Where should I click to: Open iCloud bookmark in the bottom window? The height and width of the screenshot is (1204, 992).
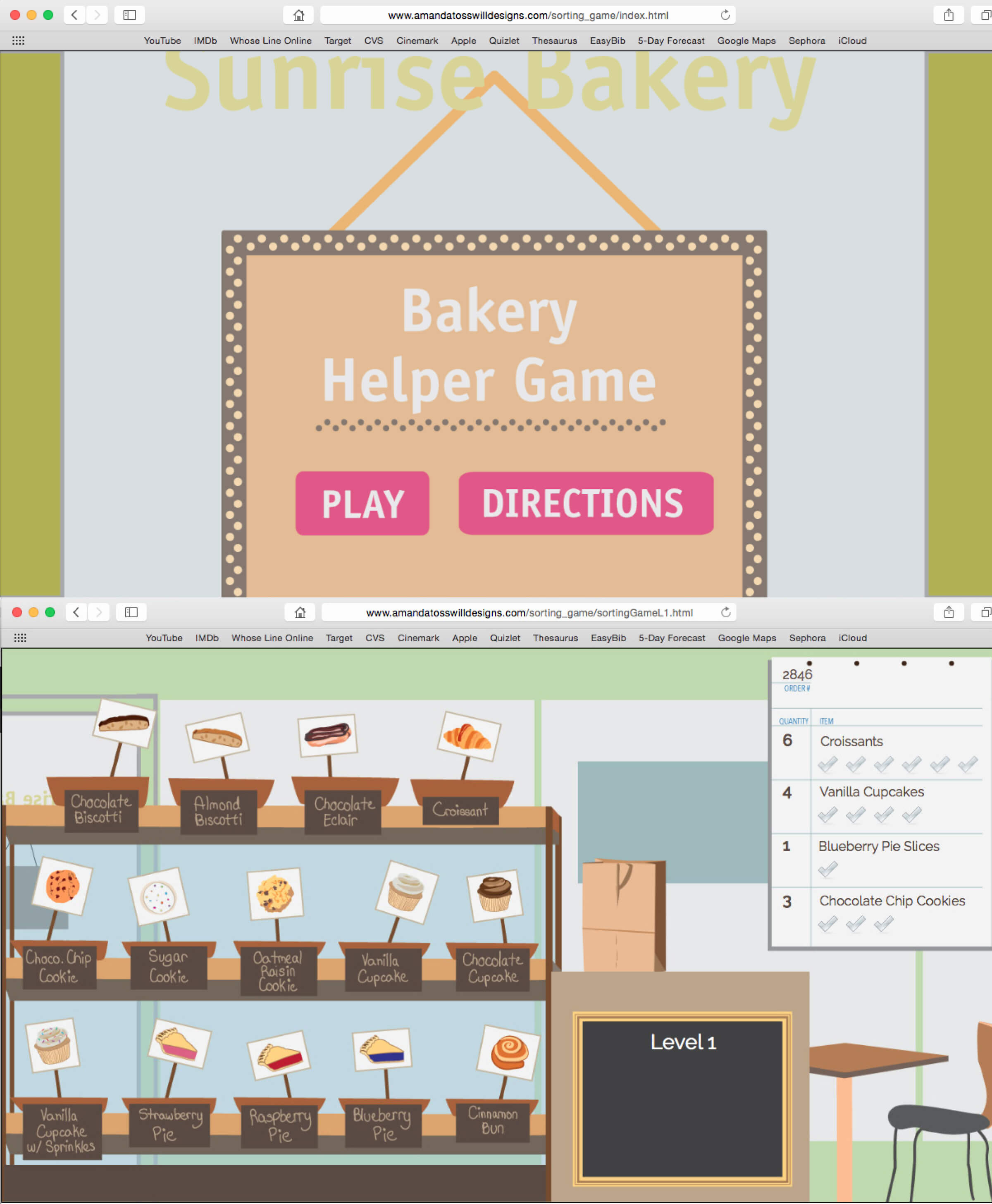(x=852, y=638)
